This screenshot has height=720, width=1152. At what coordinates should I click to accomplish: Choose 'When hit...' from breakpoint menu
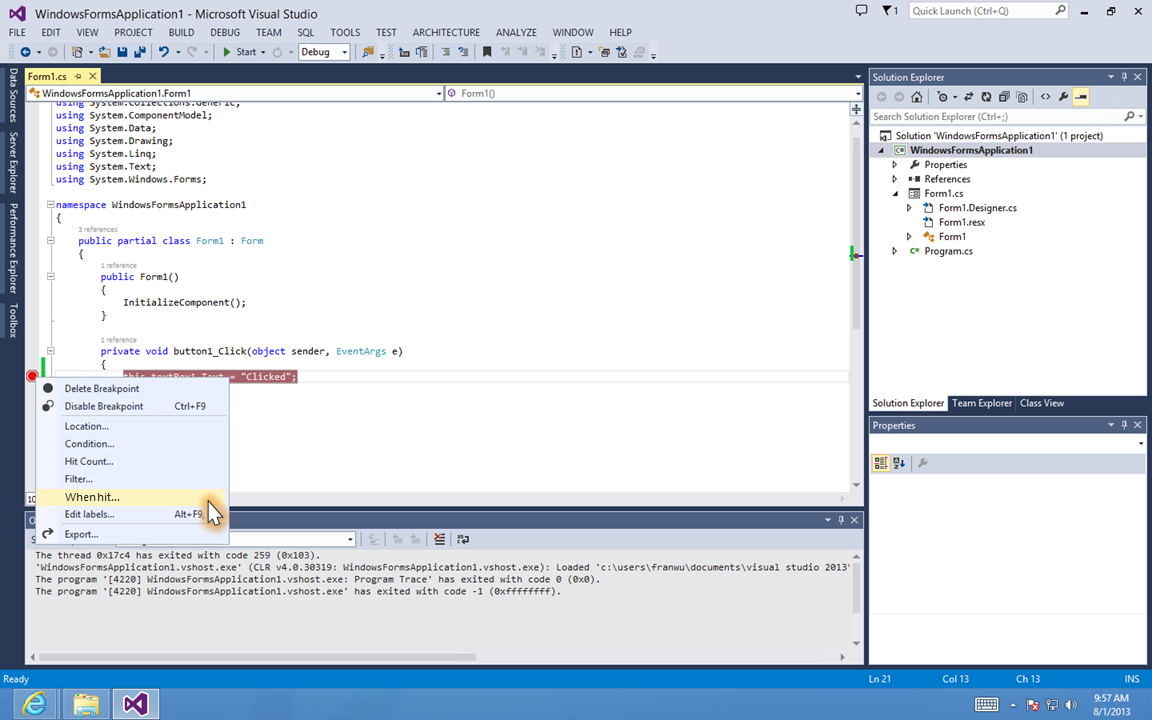[x=92, y=497]
